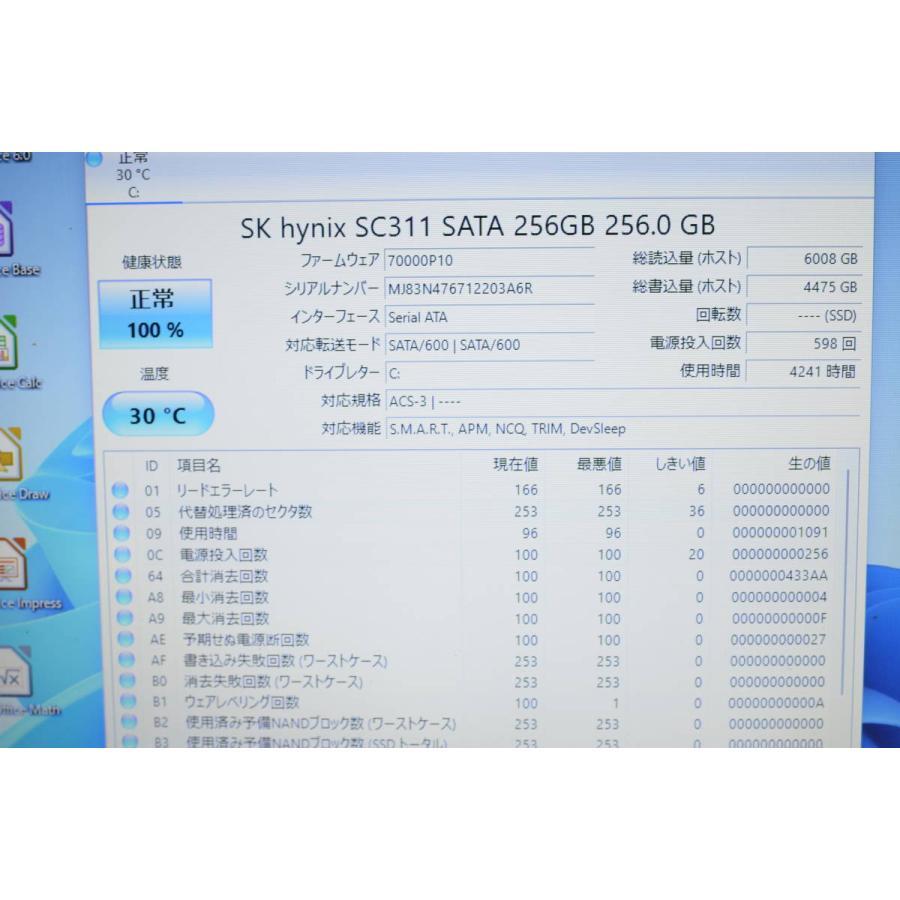
Task: Click the 30 °C temperature button
Action: click(x=158, y=415)
